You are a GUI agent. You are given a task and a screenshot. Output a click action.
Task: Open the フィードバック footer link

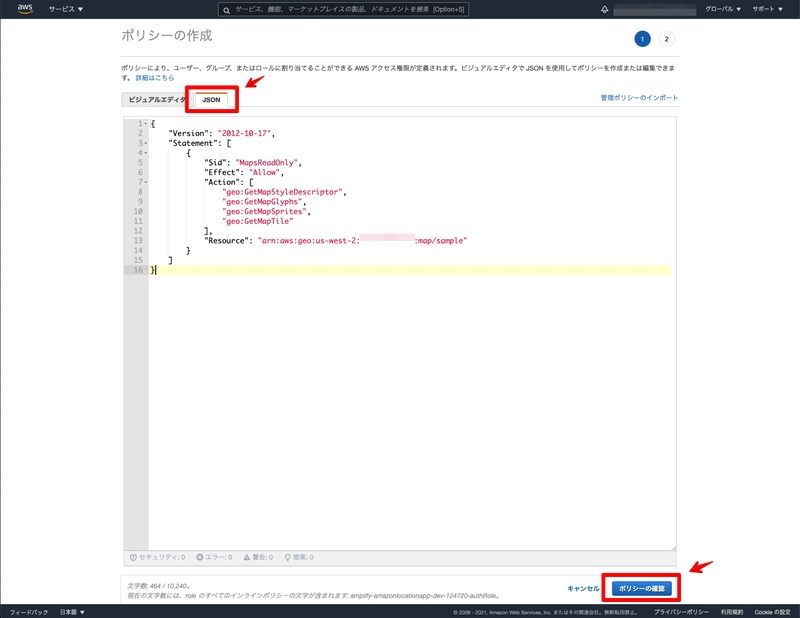point(29,612)
